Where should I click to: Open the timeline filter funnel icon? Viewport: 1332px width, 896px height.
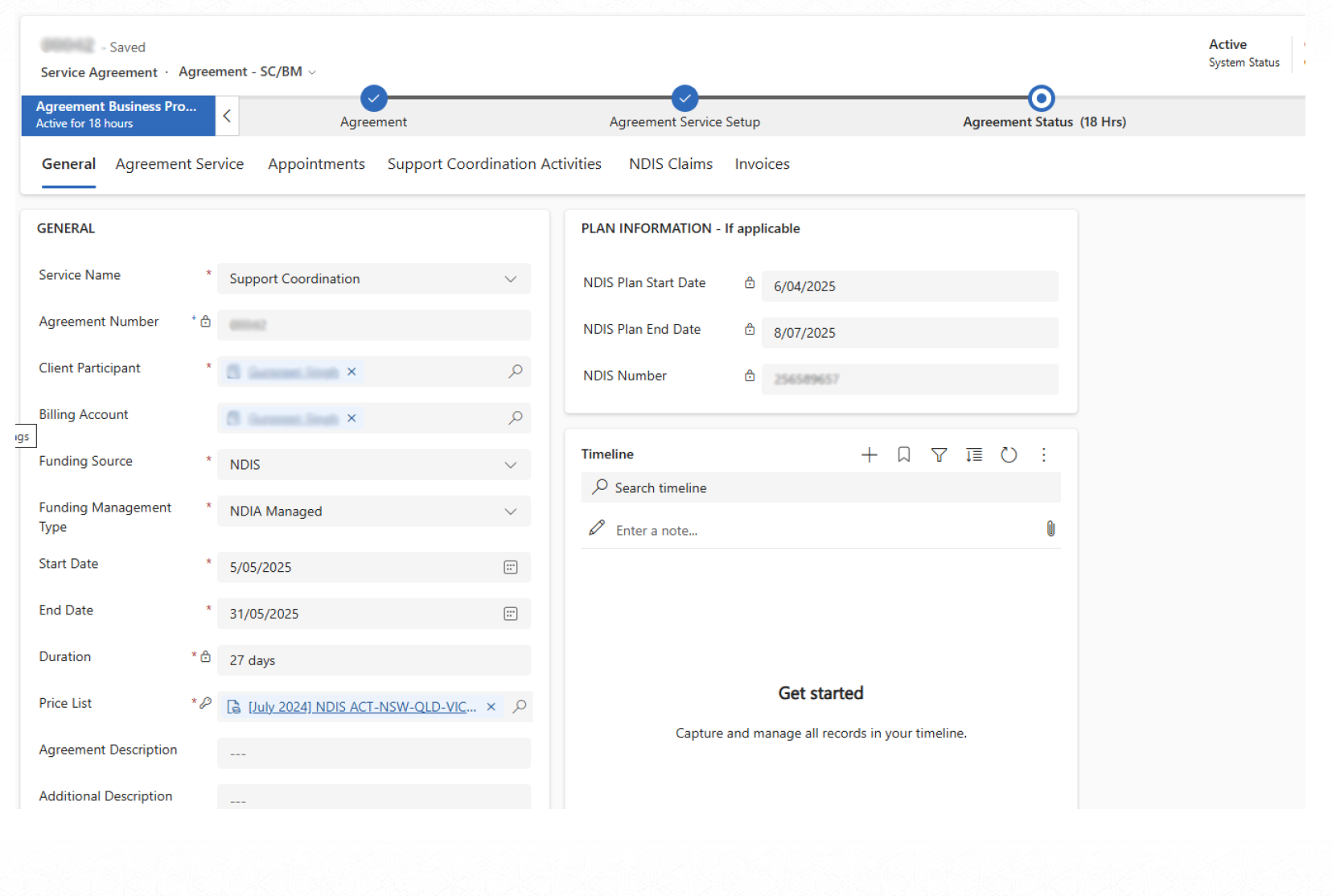tap(939, 455)
